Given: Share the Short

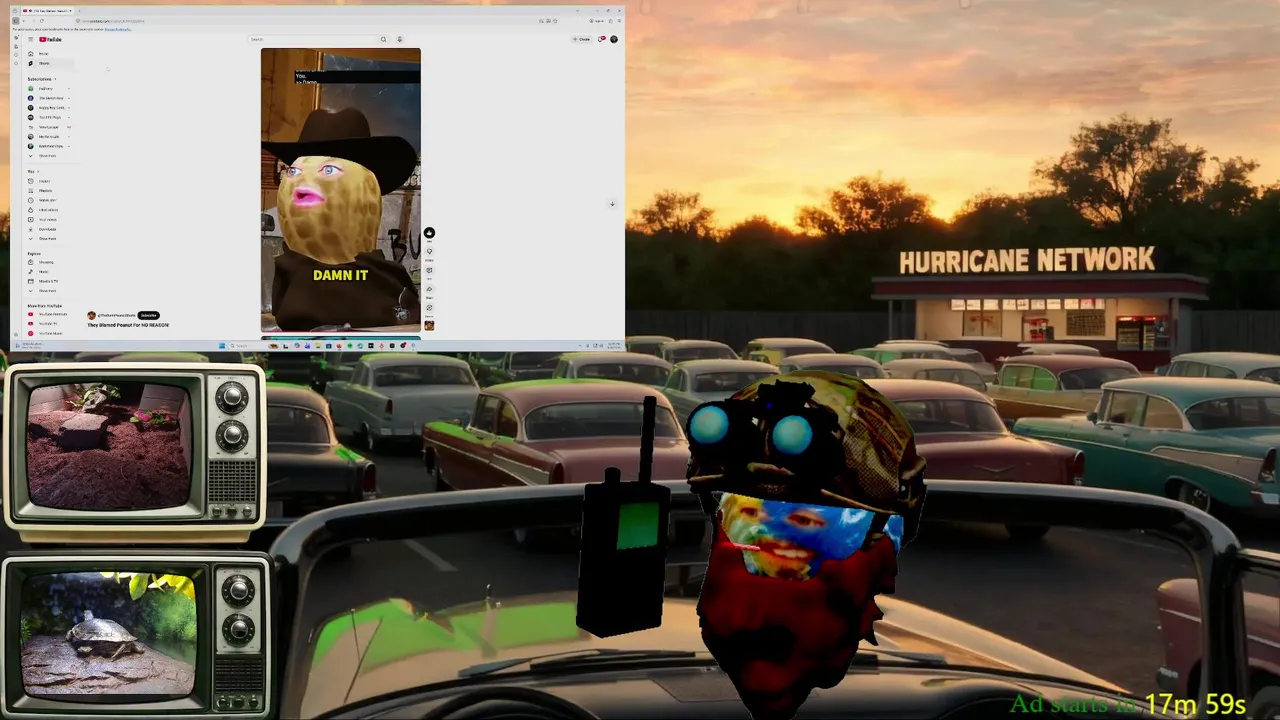Looking at the screenshot, I should 429,289.
